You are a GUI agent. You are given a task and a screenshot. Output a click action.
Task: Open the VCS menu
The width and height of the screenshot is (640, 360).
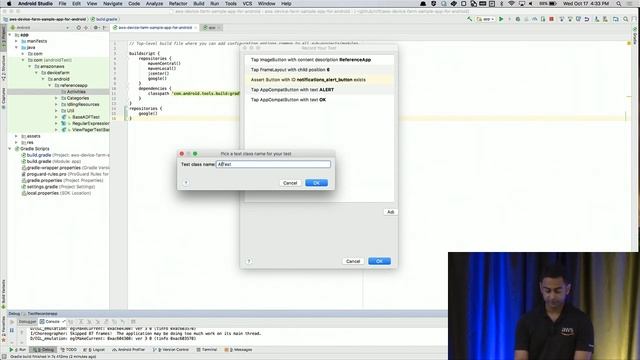[x=247, y=4]
